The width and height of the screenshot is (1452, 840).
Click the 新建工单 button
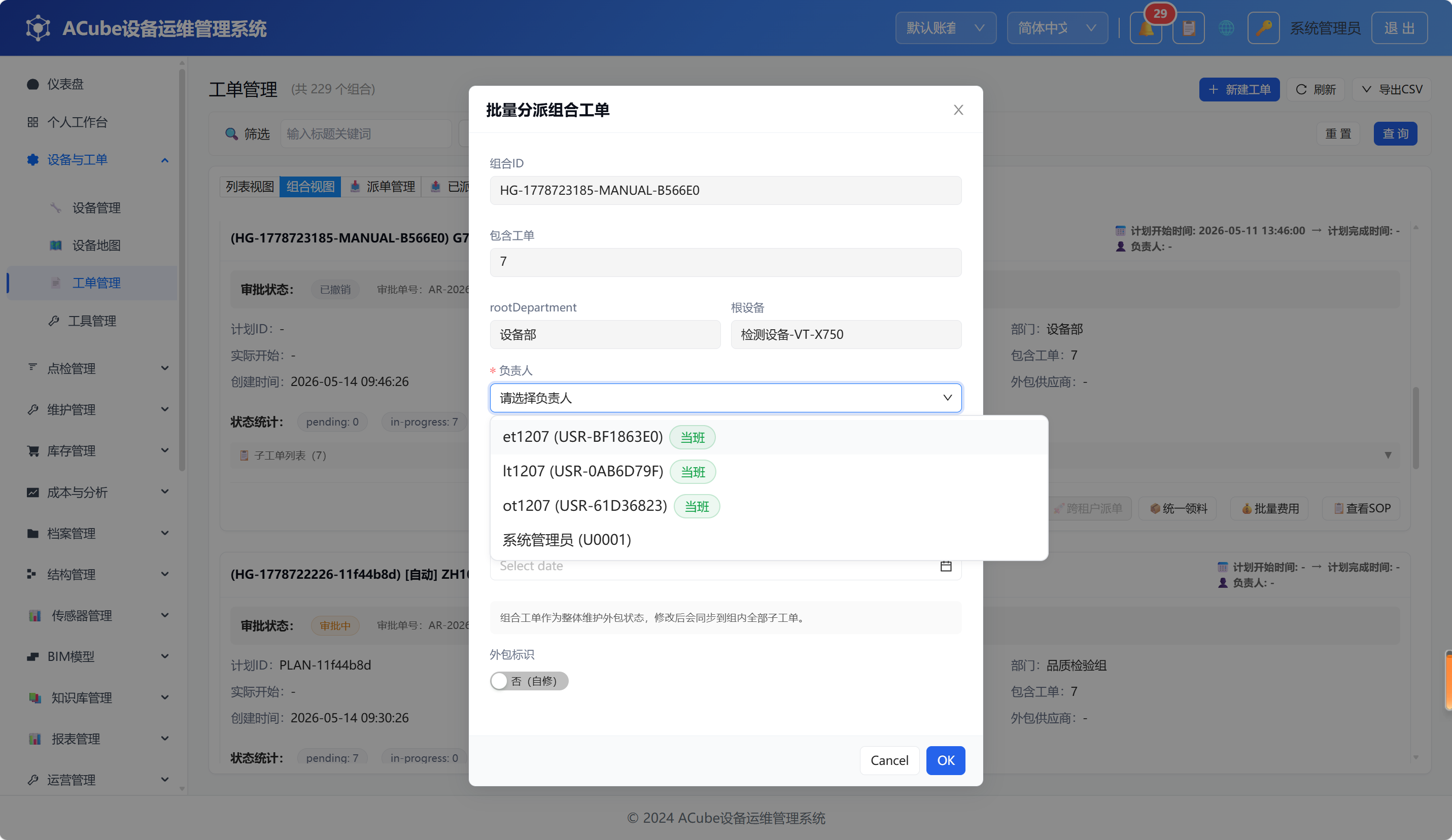pyautogui.click(x=1239, y=89)
